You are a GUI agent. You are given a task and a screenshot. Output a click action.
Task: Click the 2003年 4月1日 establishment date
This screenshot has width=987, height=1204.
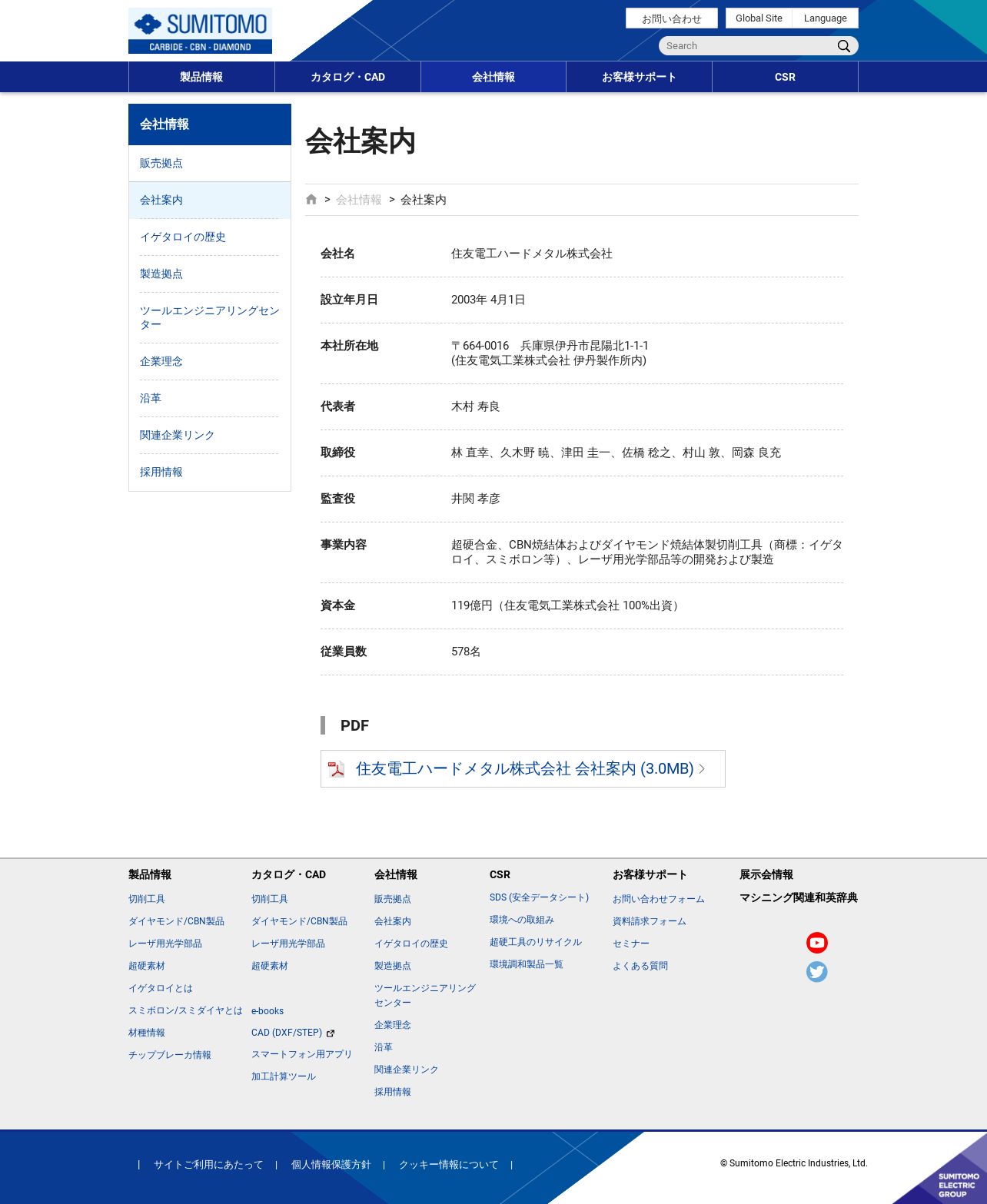[488, 300]
